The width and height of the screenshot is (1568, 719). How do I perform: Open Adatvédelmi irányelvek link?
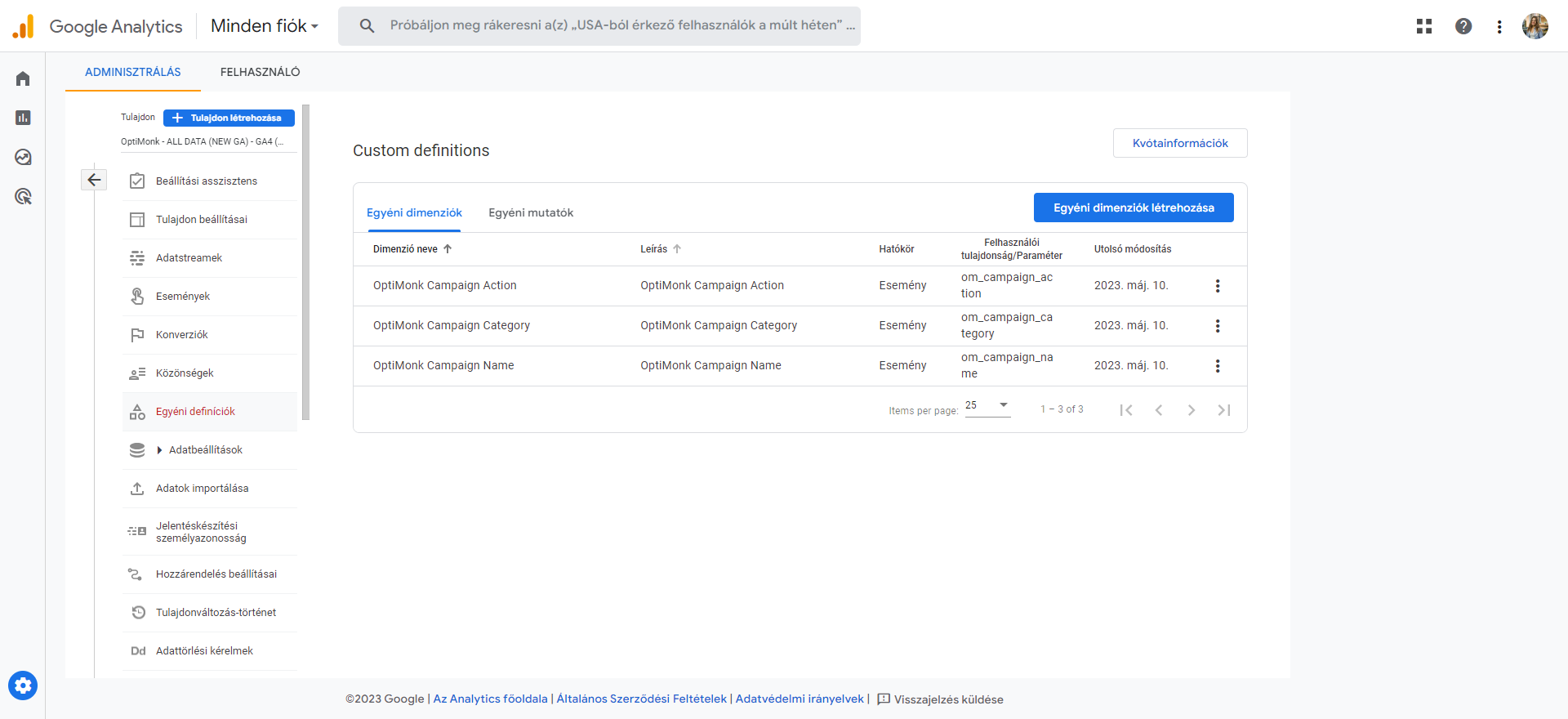point(800,699)
